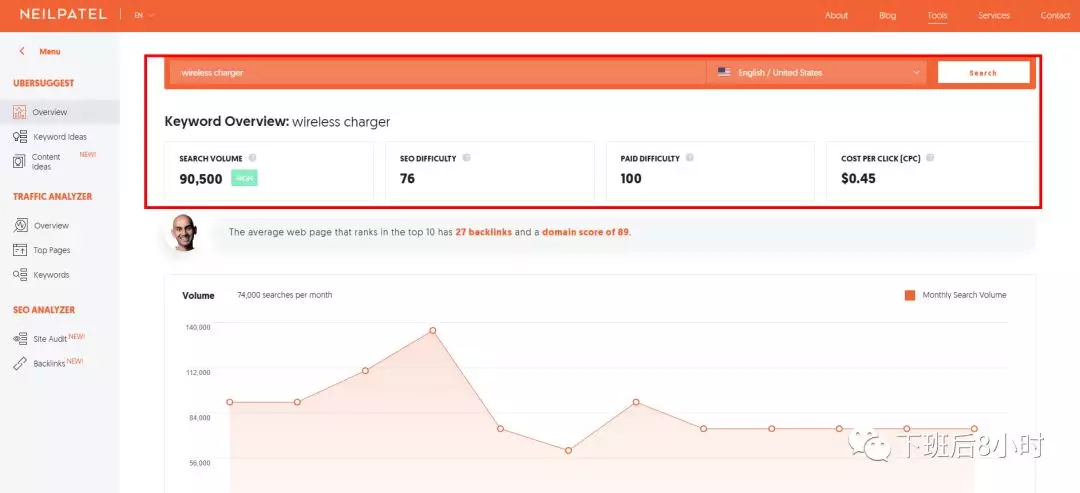The width and height of the screenshot is (1080, 493).
Task: Click the Content Ideas sidebar icon
Action: pyautogui.click(x=20, y=161)
